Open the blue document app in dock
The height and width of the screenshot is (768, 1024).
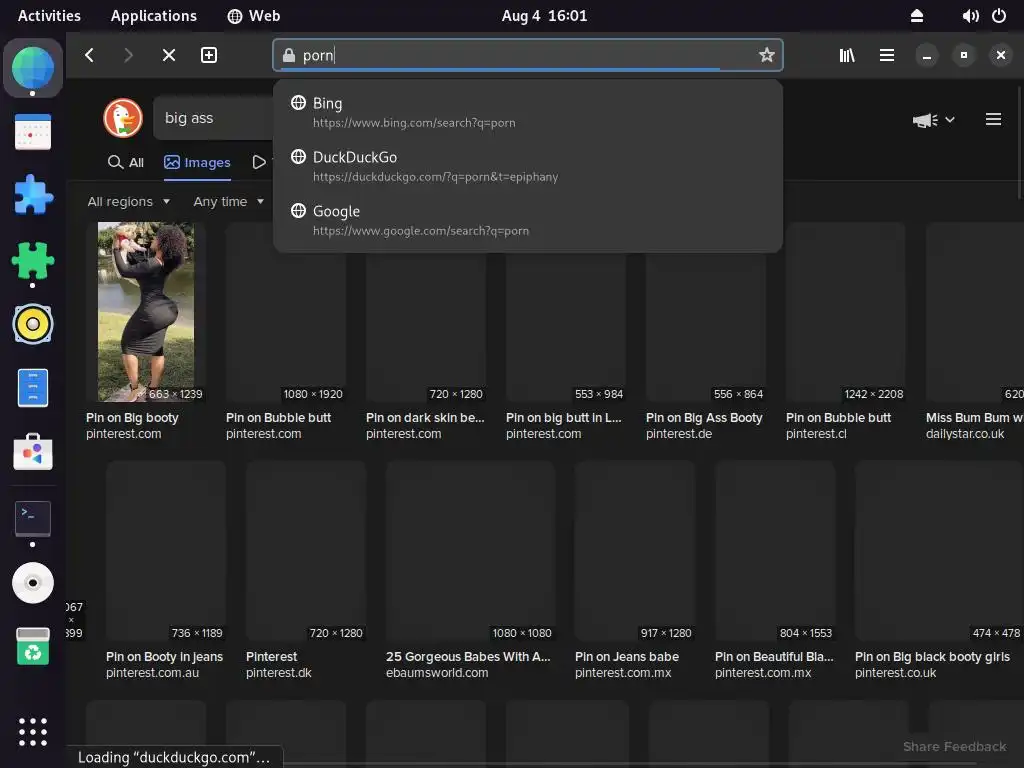[x=33, y=387]
